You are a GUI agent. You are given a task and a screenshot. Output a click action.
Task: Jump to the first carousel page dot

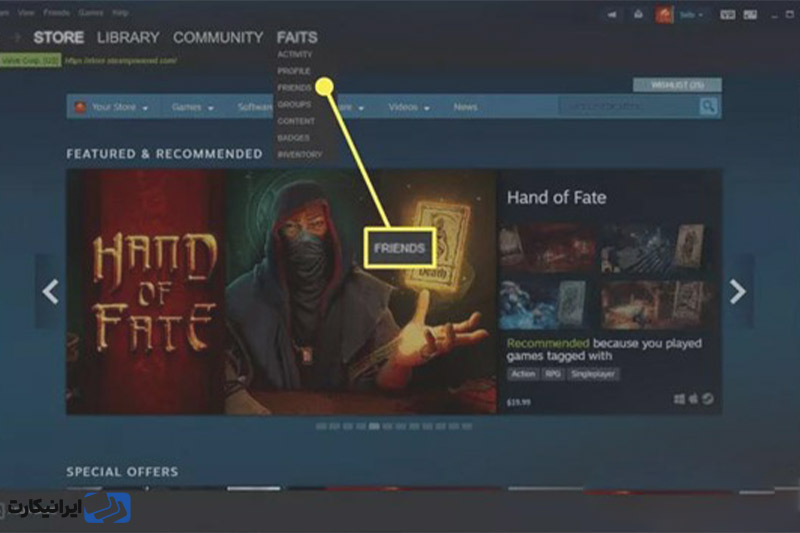point(321,426)
